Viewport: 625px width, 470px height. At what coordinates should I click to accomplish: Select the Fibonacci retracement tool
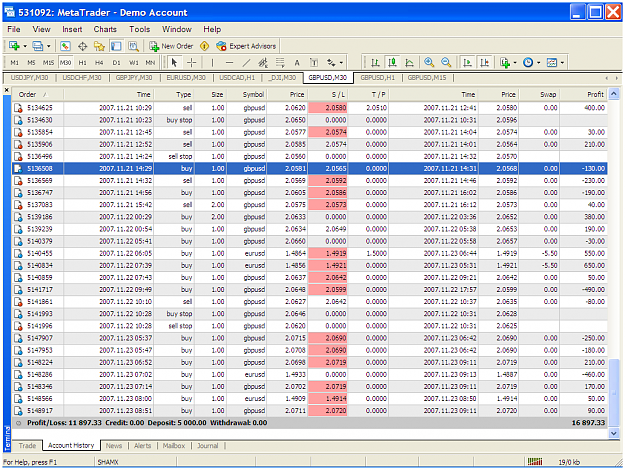coord(280,63)
